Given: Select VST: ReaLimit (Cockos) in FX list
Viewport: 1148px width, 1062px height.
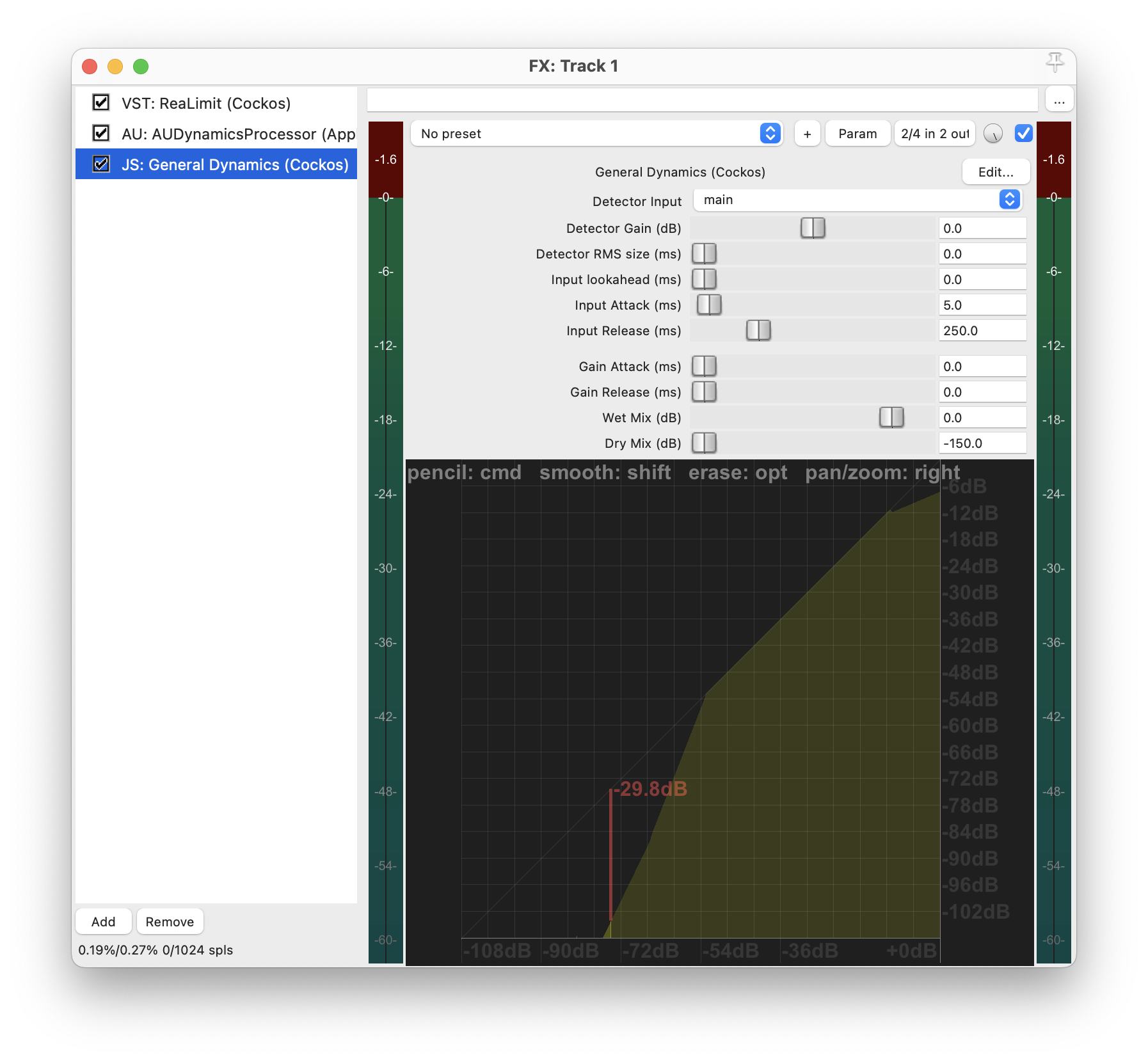Looking at the screenshot, I should pyautogui.click(x=216, y=103).
